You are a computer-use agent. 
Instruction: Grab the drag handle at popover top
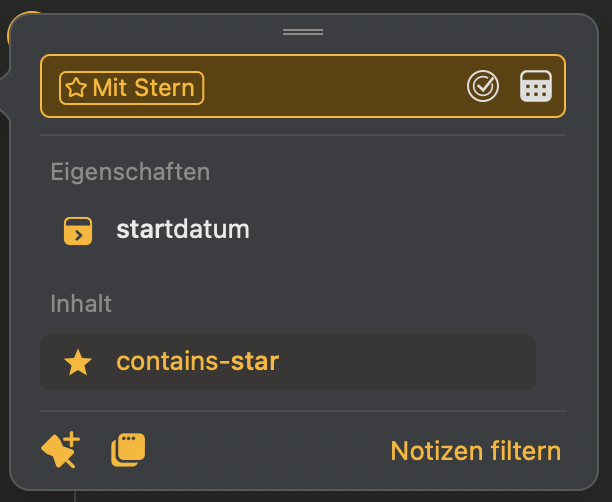tap(303, 32)
